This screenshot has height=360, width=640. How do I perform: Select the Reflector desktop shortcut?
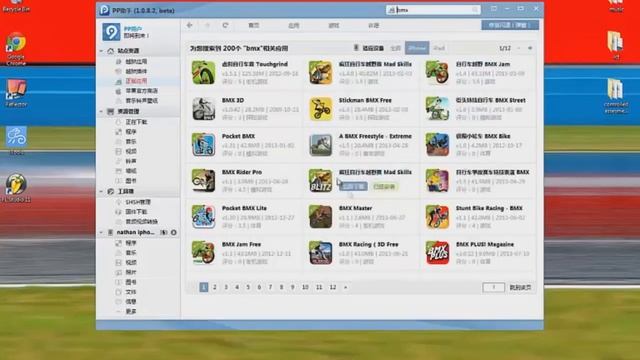click(x=16, y=93)
